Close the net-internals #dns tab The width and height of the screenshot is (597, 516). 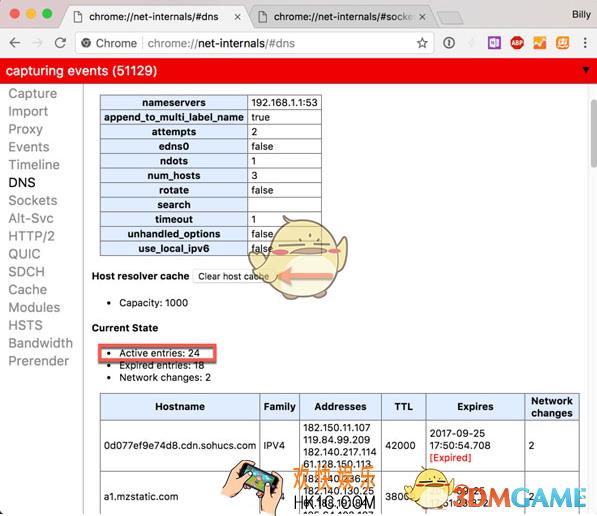pos(237,17)
